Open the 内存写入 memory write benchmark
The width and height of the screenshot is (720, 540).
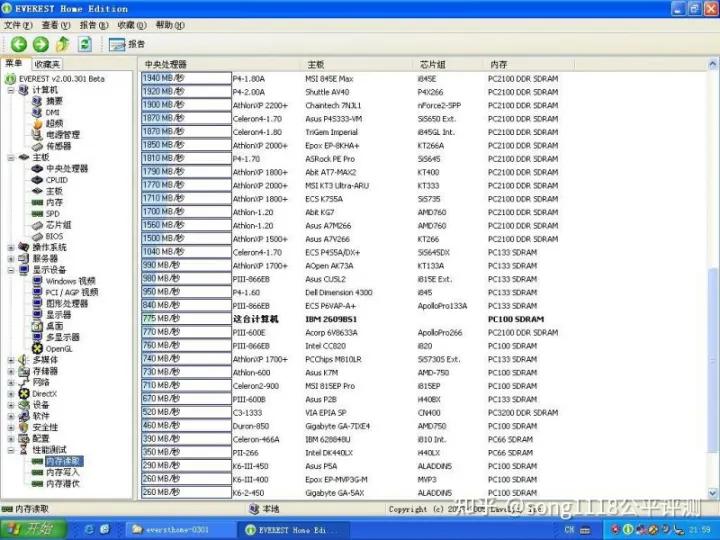click(62, 472)
